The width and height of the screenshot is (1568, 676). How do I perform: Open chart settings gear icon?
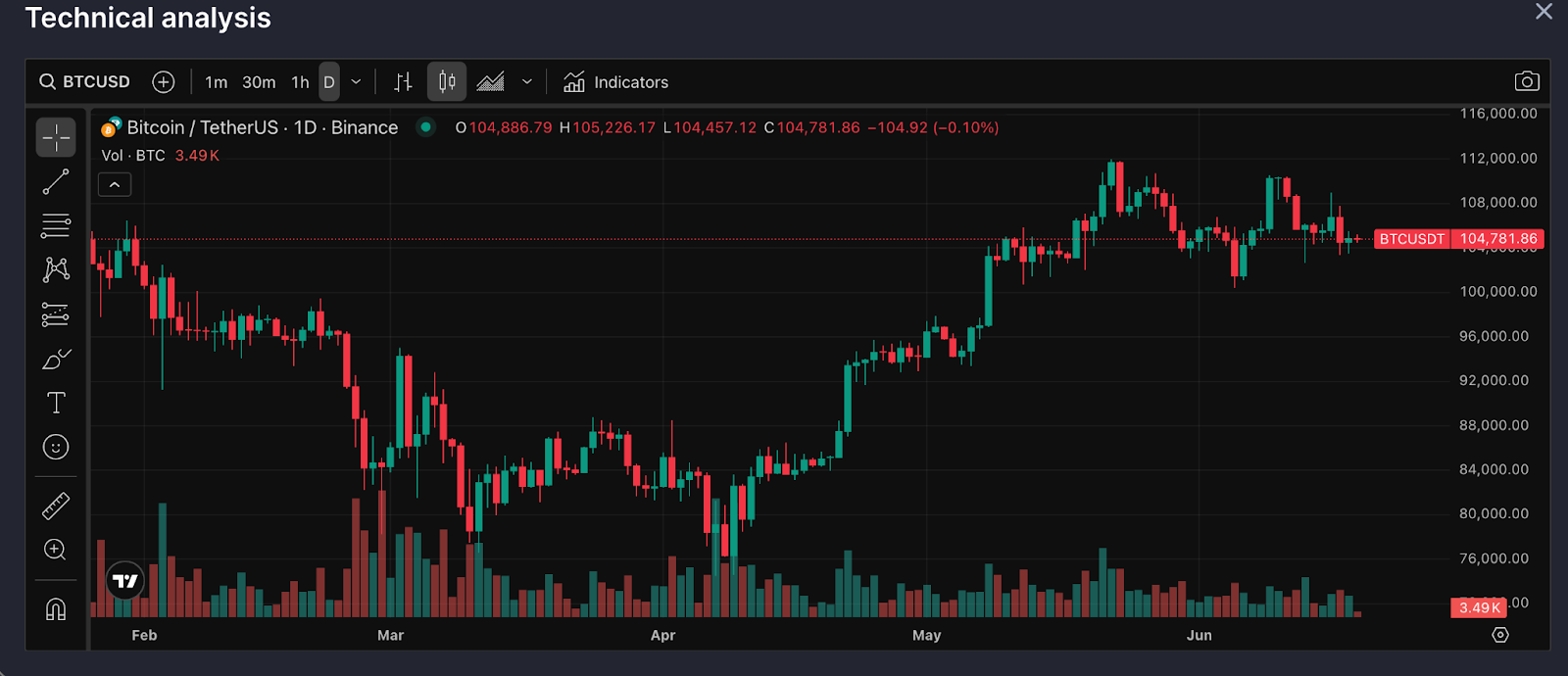(1500, 635)
